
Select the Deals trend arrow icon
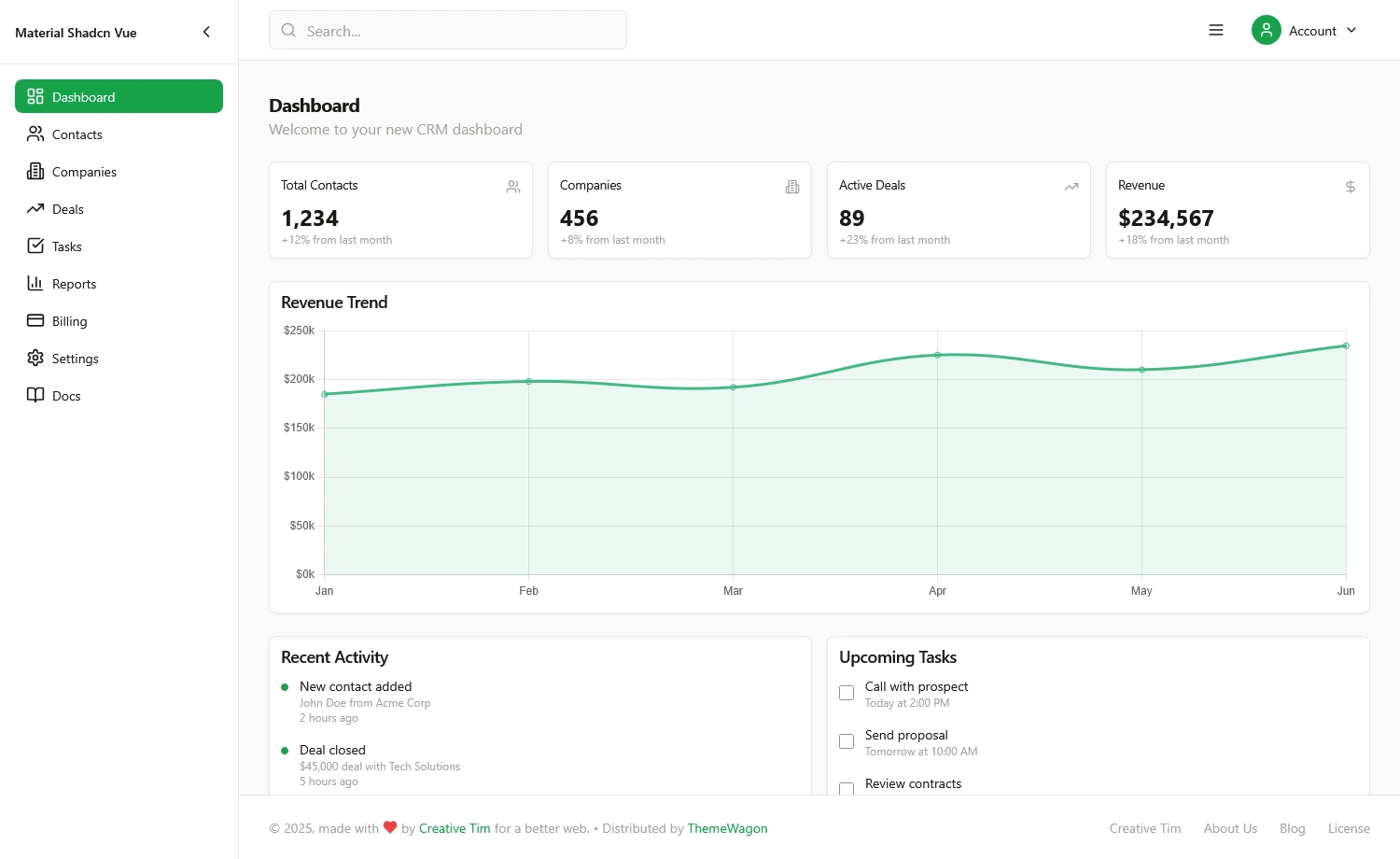click(x=35, y=208)
